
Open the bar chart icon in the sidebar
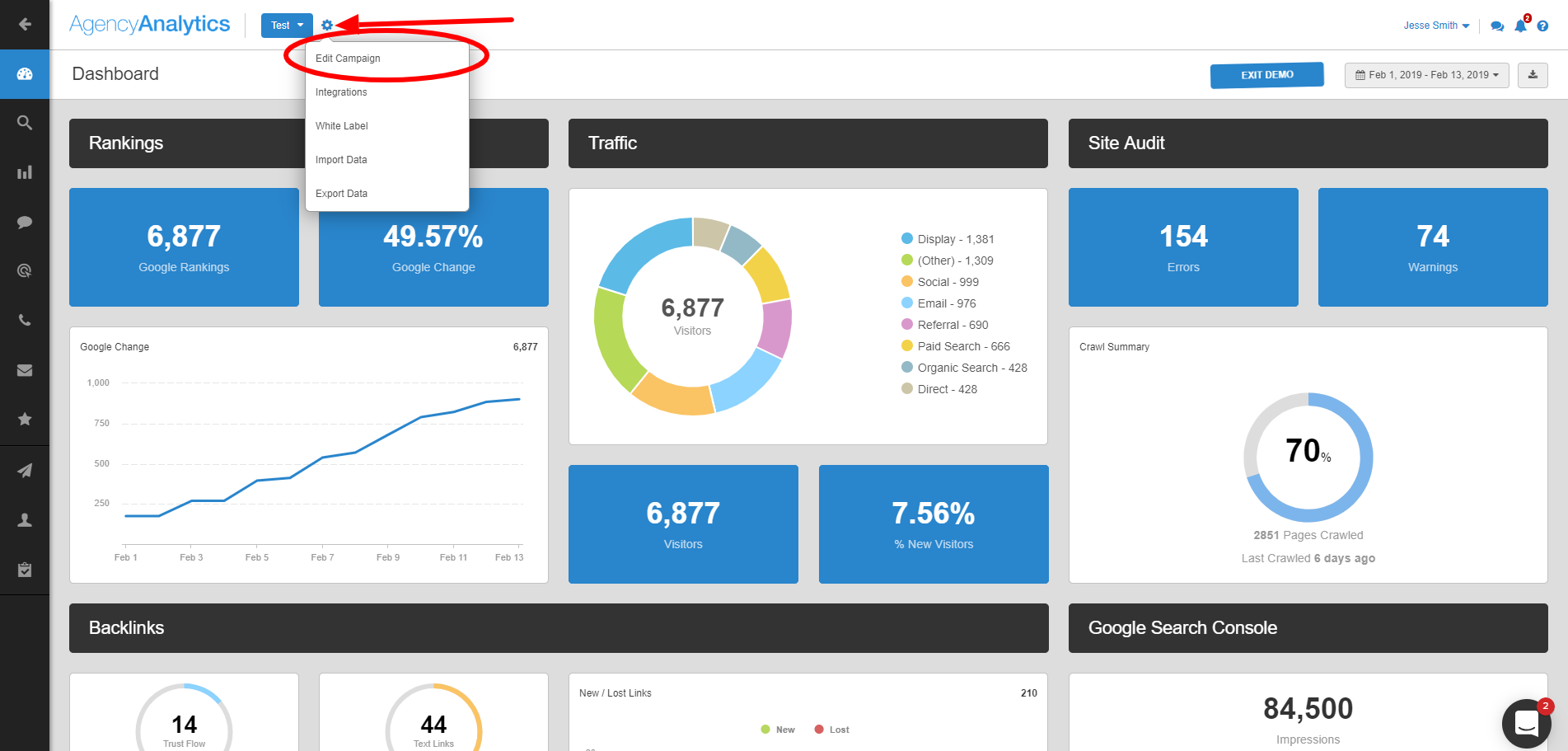pos(25,172)
